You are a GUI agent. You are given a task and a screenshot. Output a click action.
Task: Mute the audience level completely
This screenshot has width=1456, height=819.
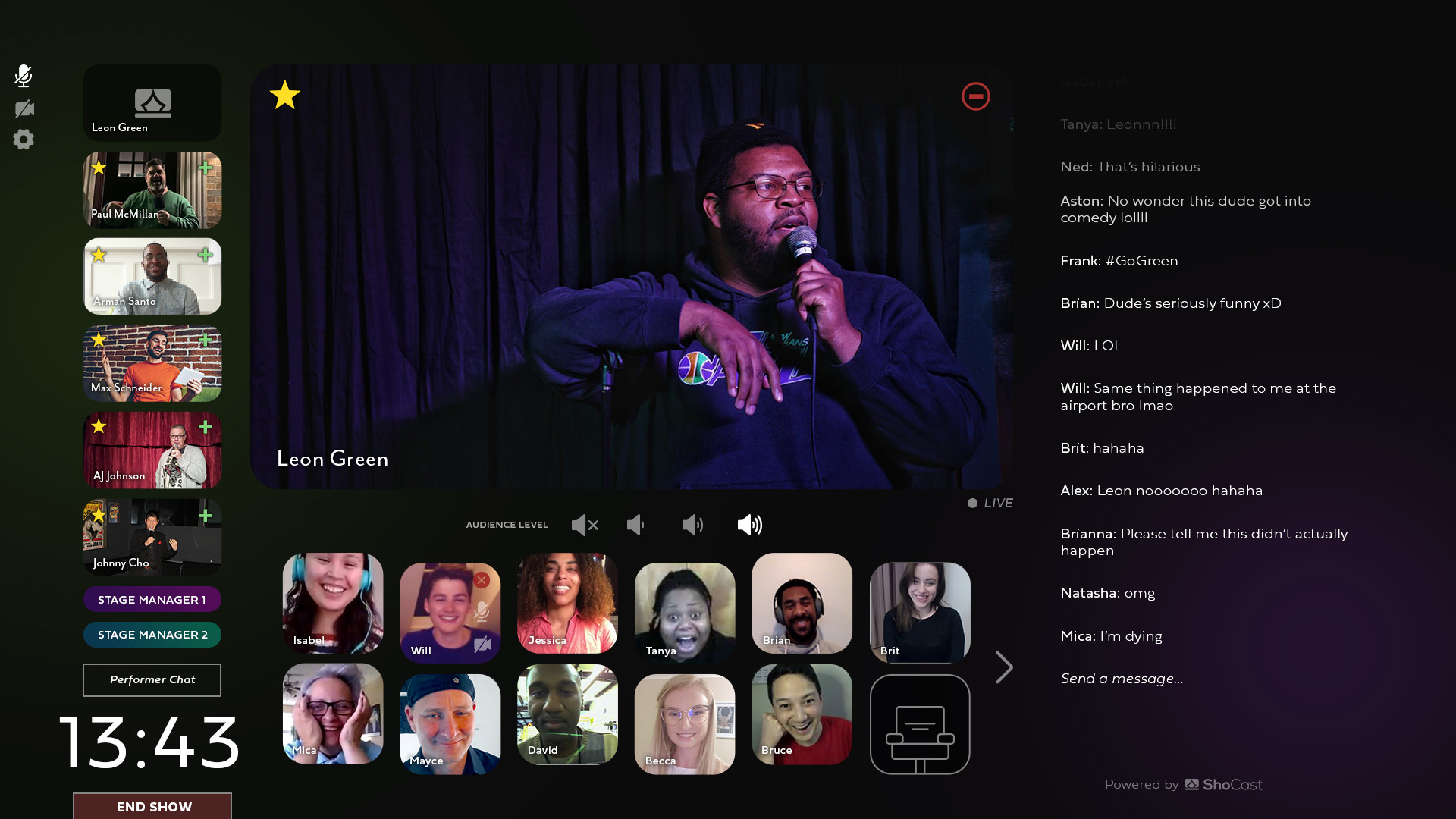click(585, 525)
